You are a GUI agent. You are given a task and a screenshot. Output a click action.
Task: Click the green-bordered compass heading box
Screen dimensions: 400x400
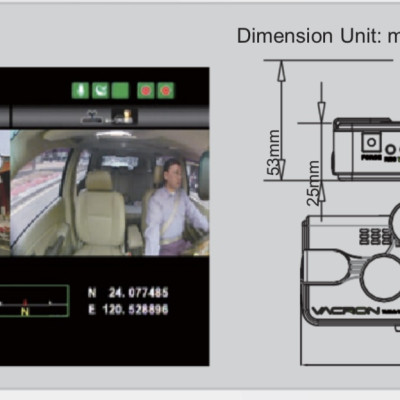click(34, 301)
